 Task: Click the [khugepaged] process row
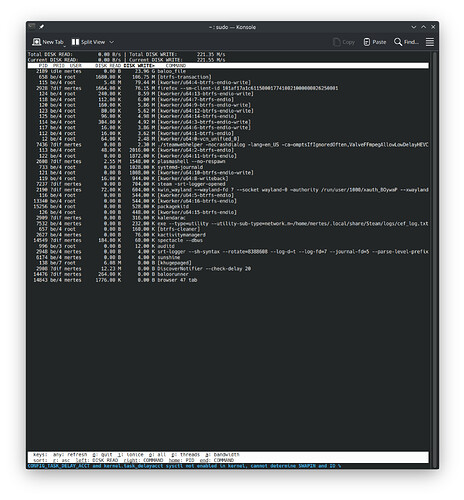pos(228,263)
